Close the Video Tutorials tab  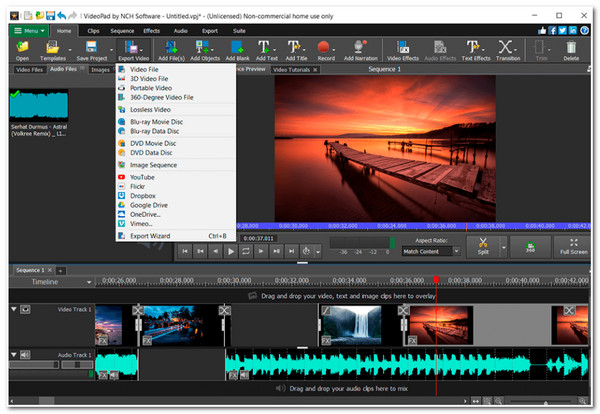[x=315, y=70]
